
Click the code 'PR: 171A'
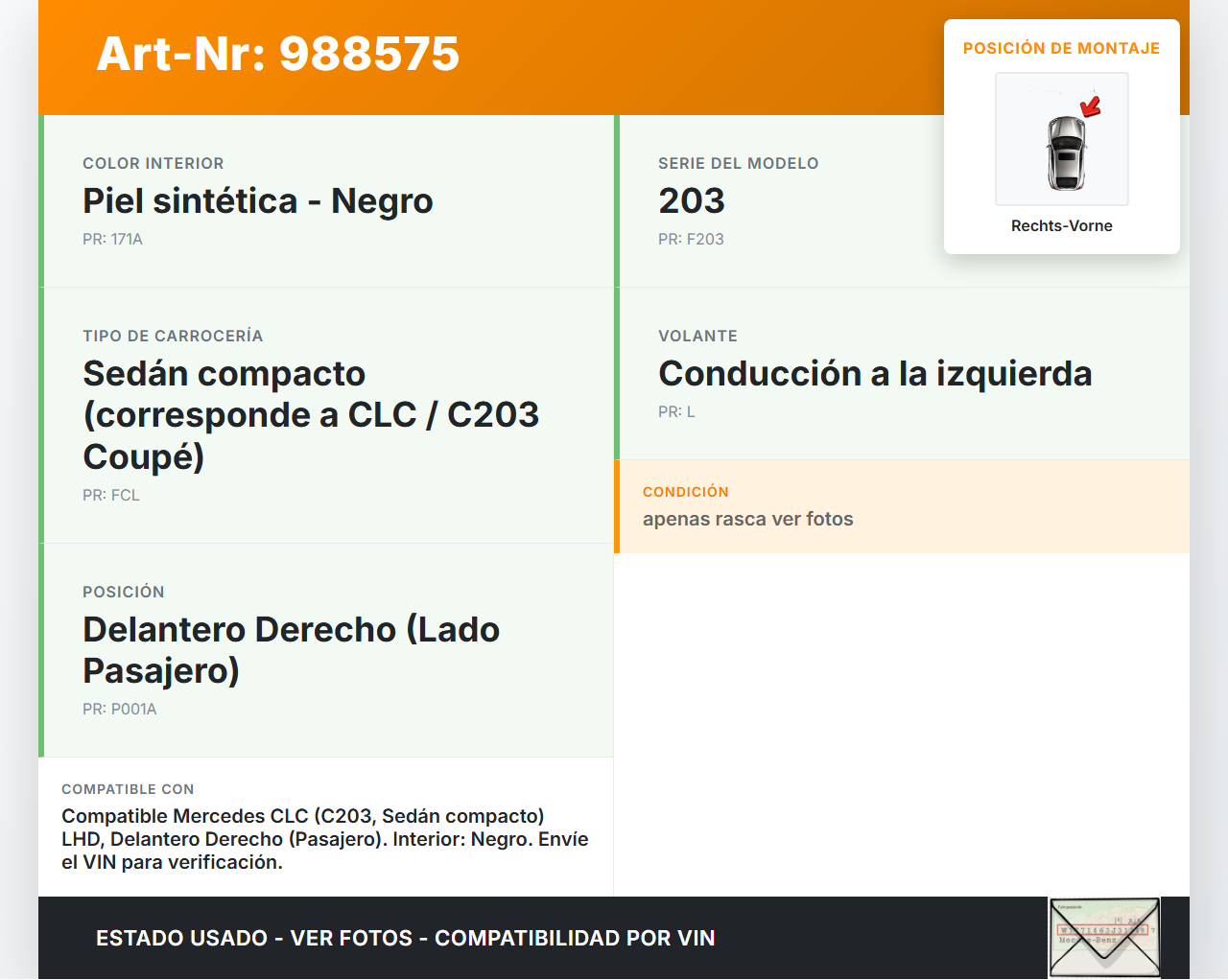pyautogui.click(x=113, y=240)
